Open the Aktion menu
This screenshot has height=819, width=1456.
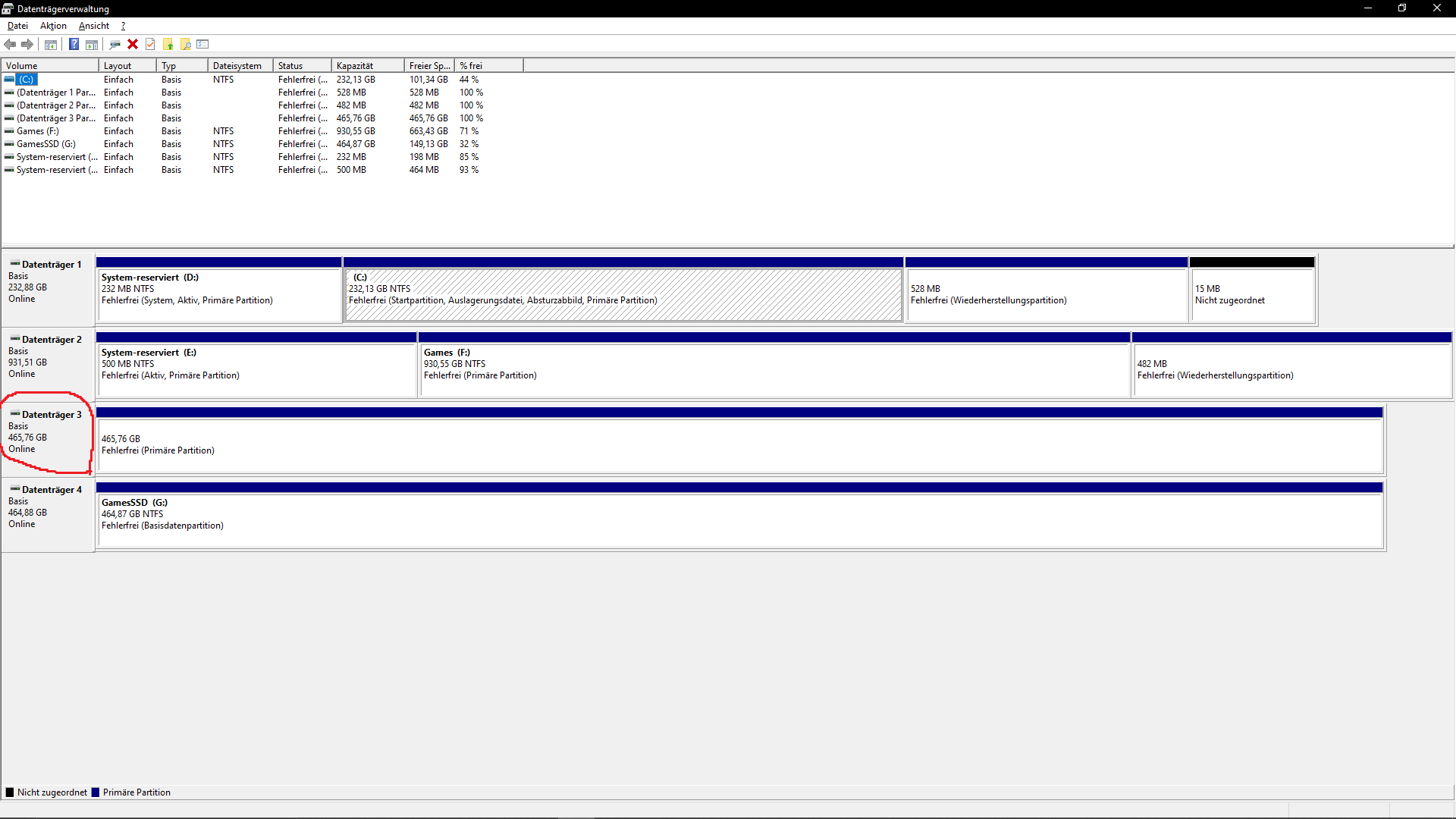tap(53, 26)
